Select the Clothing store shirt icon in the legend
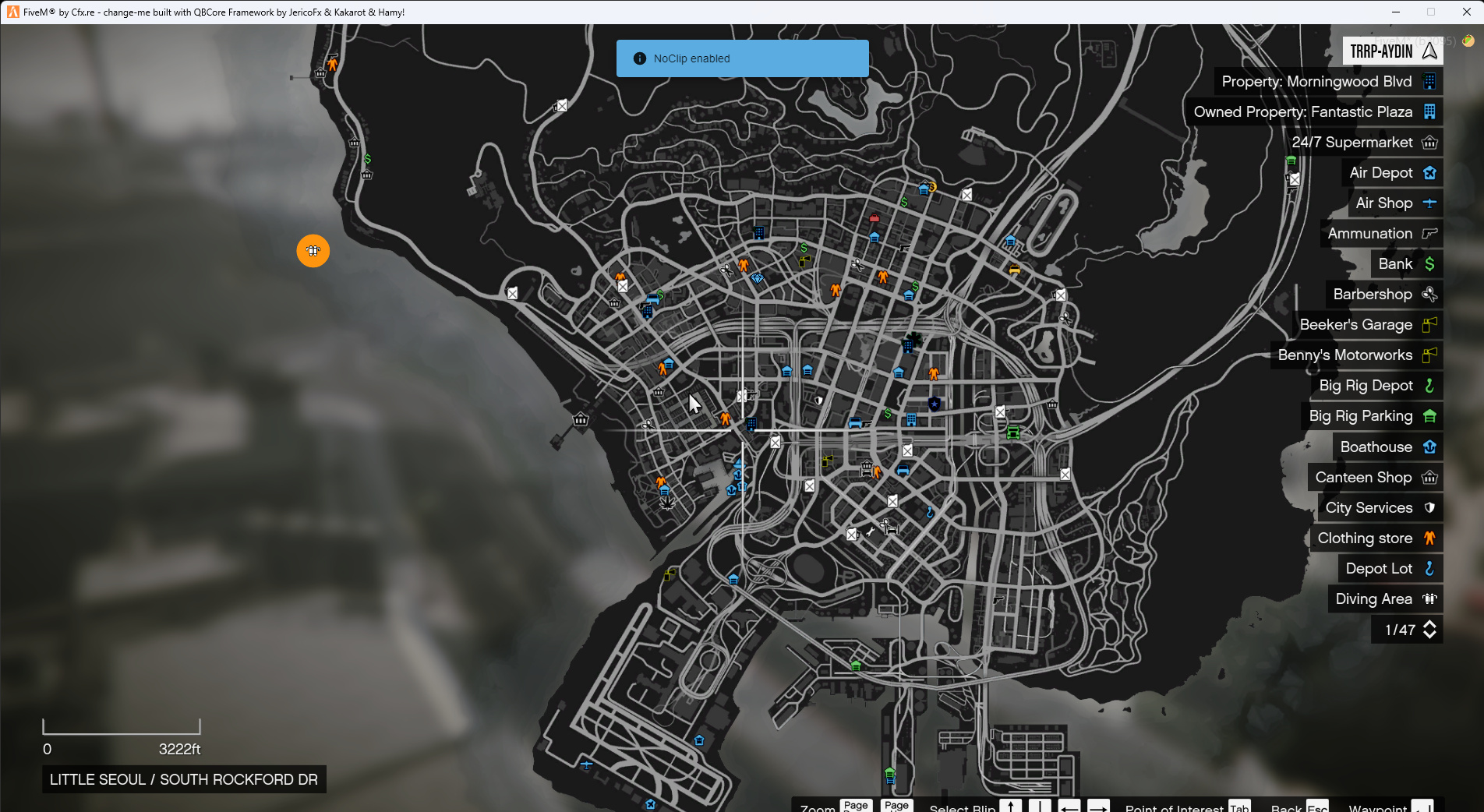 [1429, 538]
